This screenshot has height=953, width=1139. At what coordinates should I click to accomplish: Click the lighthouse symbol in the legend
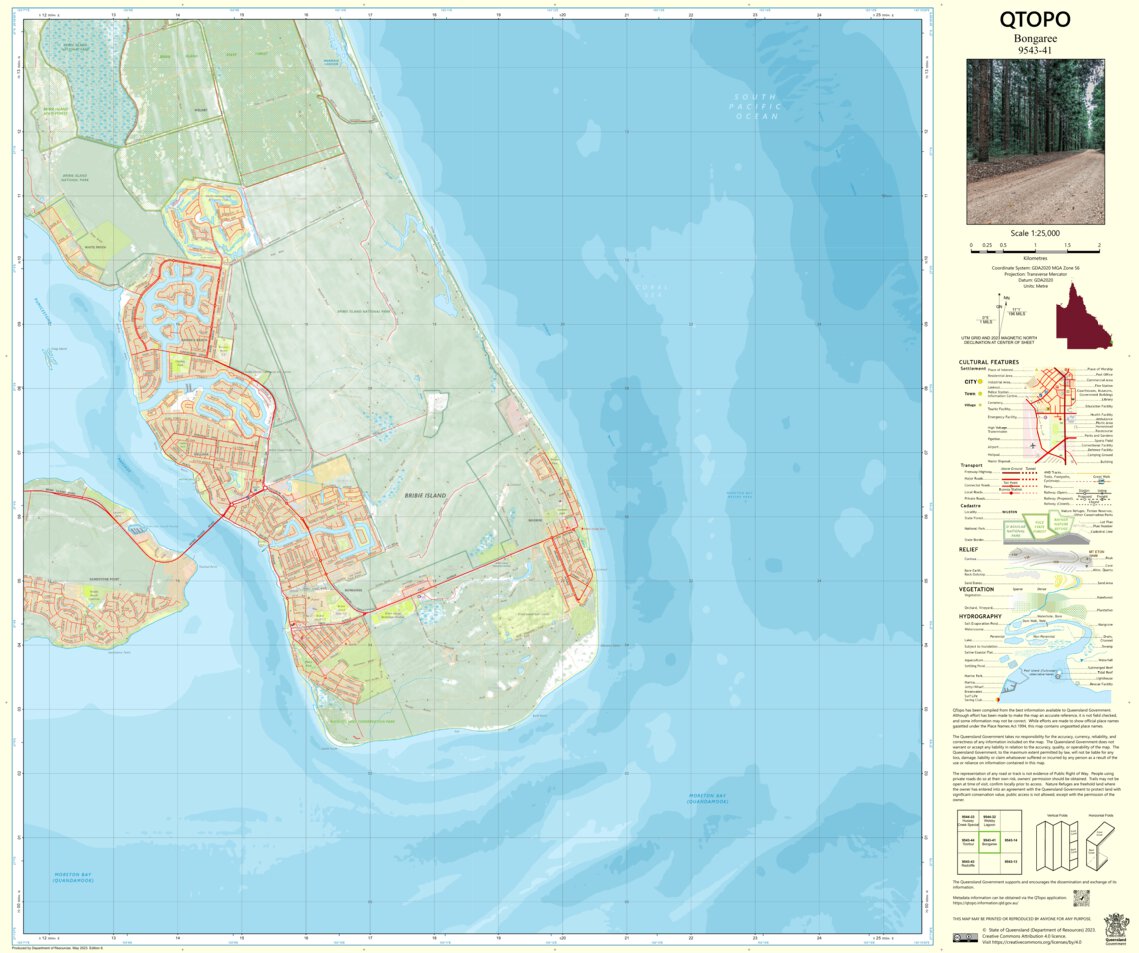click(x=1058, y=676)
